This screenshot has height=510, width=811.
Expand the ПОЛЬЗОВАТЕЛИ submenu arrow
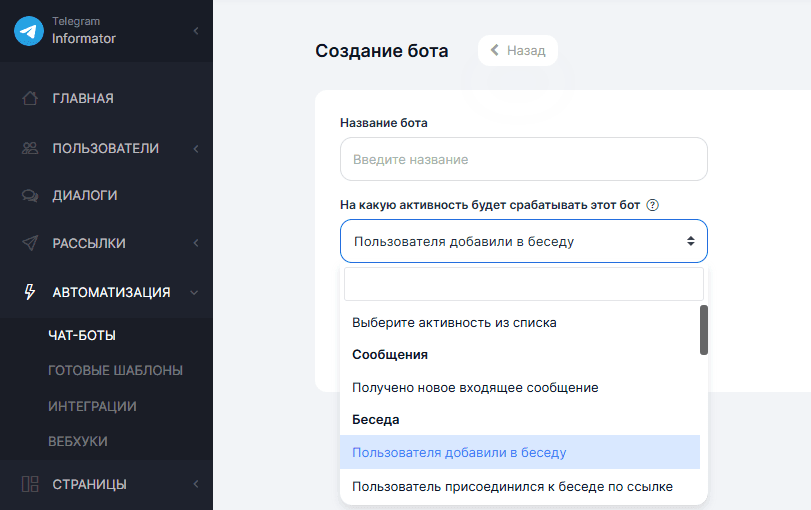click(196, 149)
